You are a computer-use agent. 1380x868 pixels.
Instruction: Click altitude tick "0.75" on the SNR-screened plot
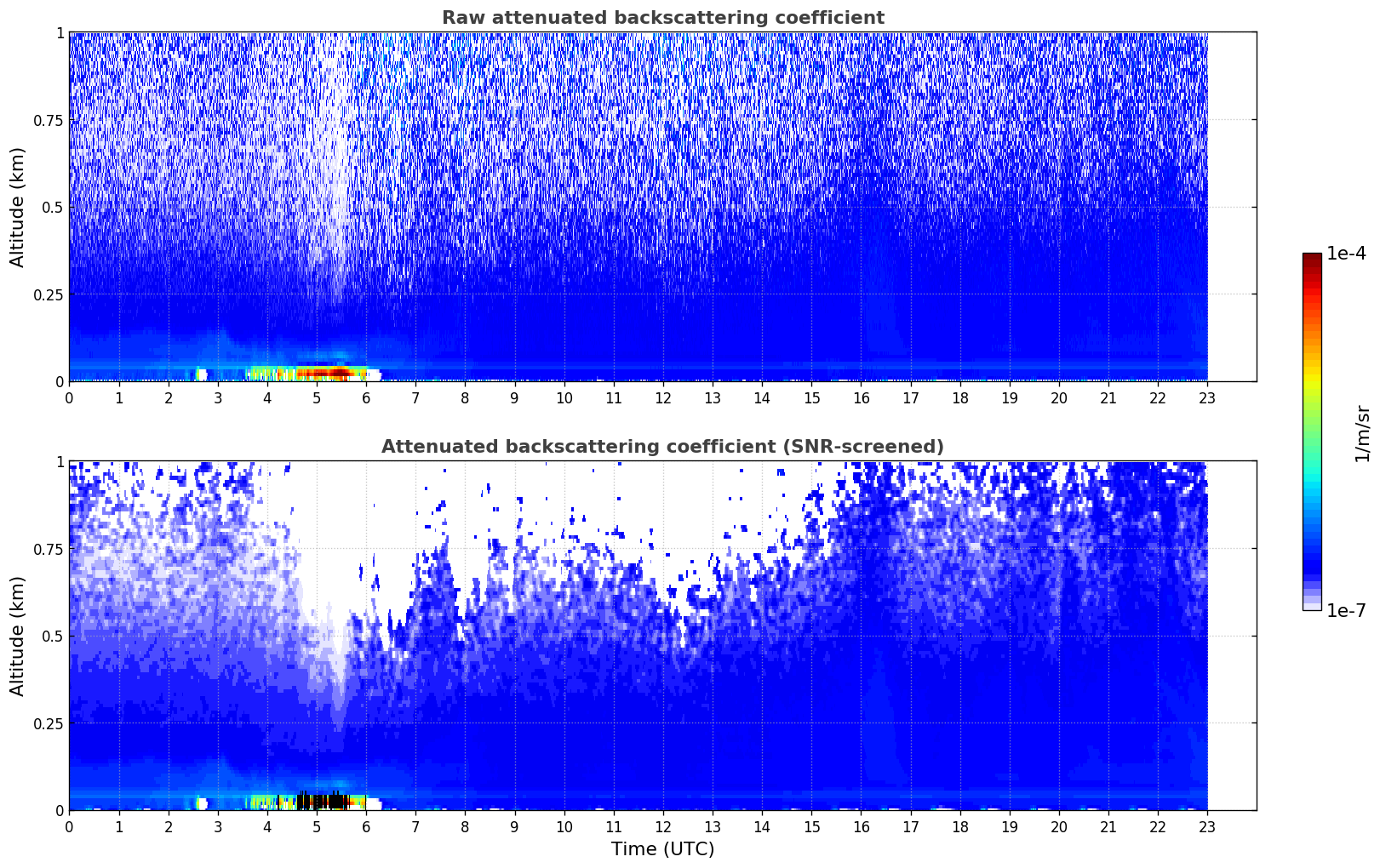[x=49, y=549]
